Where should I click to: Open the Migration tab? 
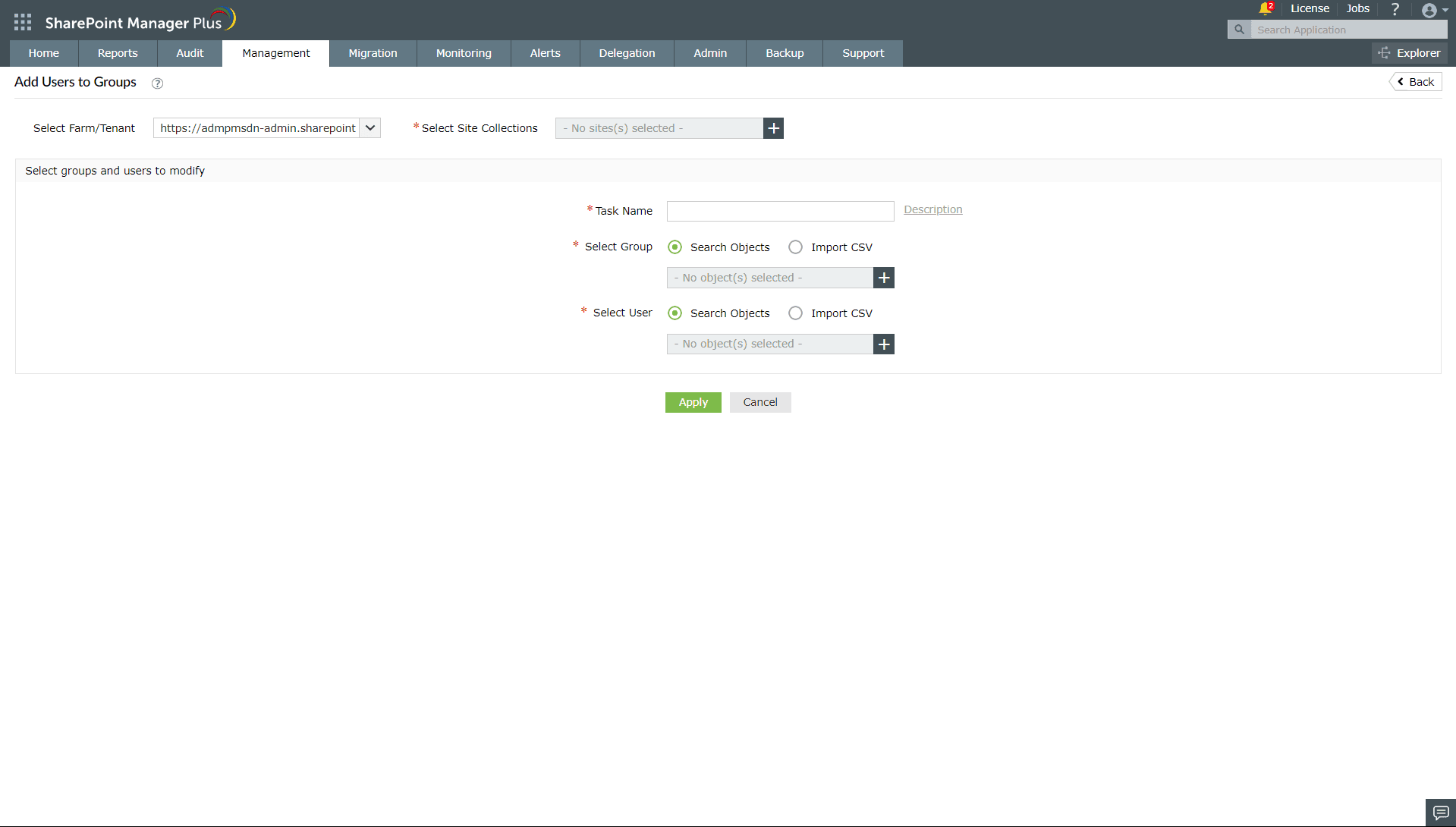[x=373, y=53]
